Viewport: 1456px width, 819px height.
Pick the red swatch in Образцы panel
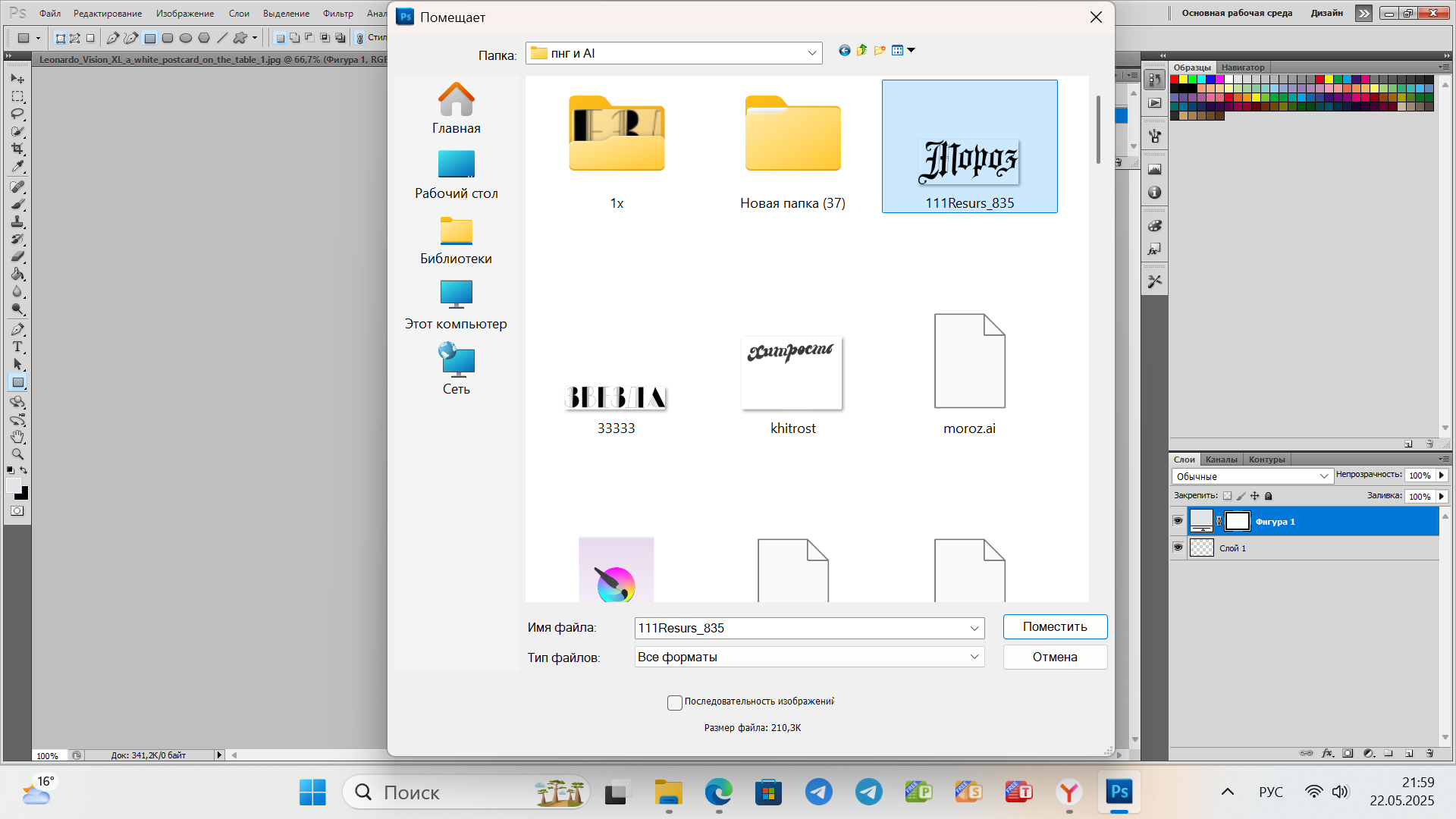pos(1175,79)
